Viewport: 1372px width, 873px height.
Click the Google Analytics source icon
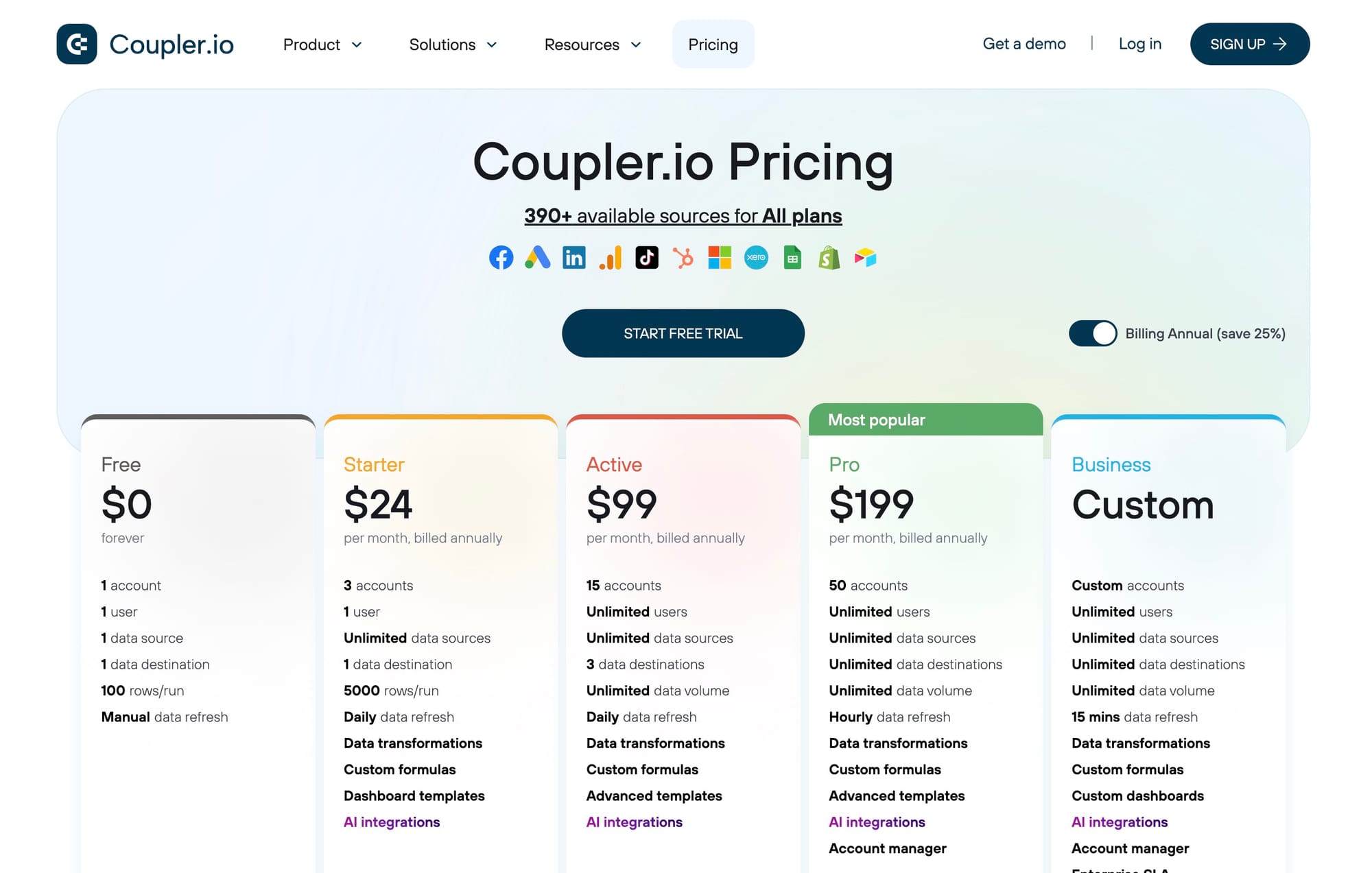[610, 258]
